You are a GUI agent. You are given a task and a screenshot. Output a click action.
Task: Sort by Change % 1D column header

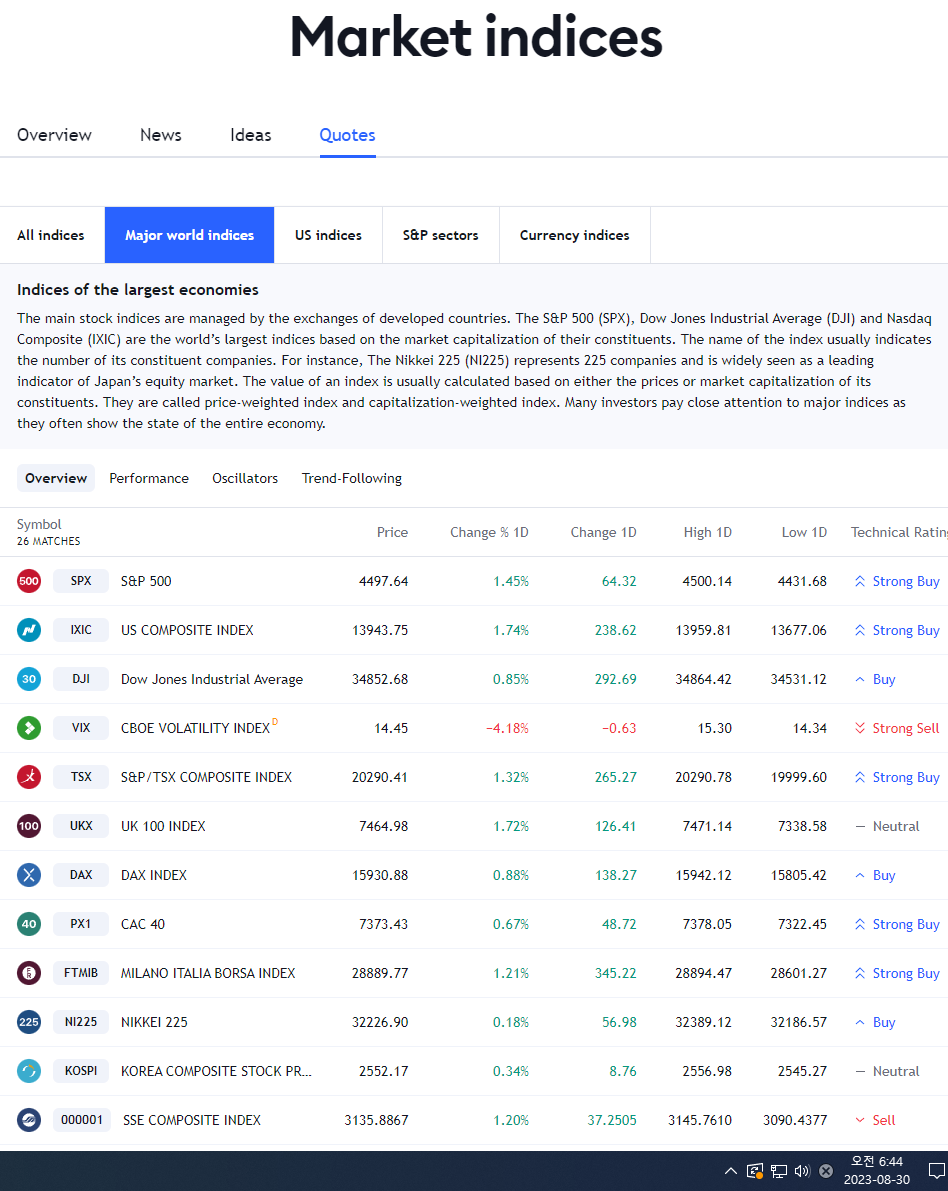tap(489, 532)
